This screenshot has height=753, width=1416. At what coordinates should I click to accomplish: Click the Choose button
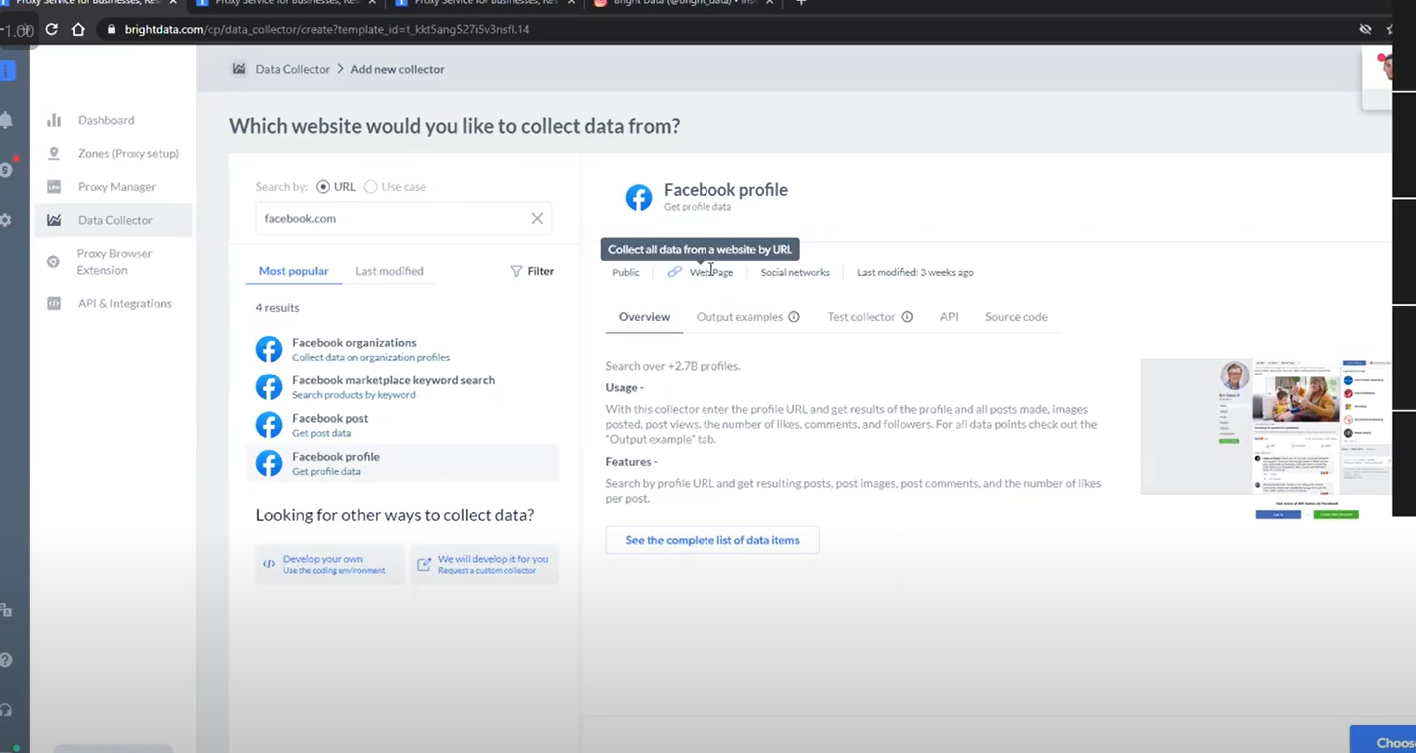1385,741
